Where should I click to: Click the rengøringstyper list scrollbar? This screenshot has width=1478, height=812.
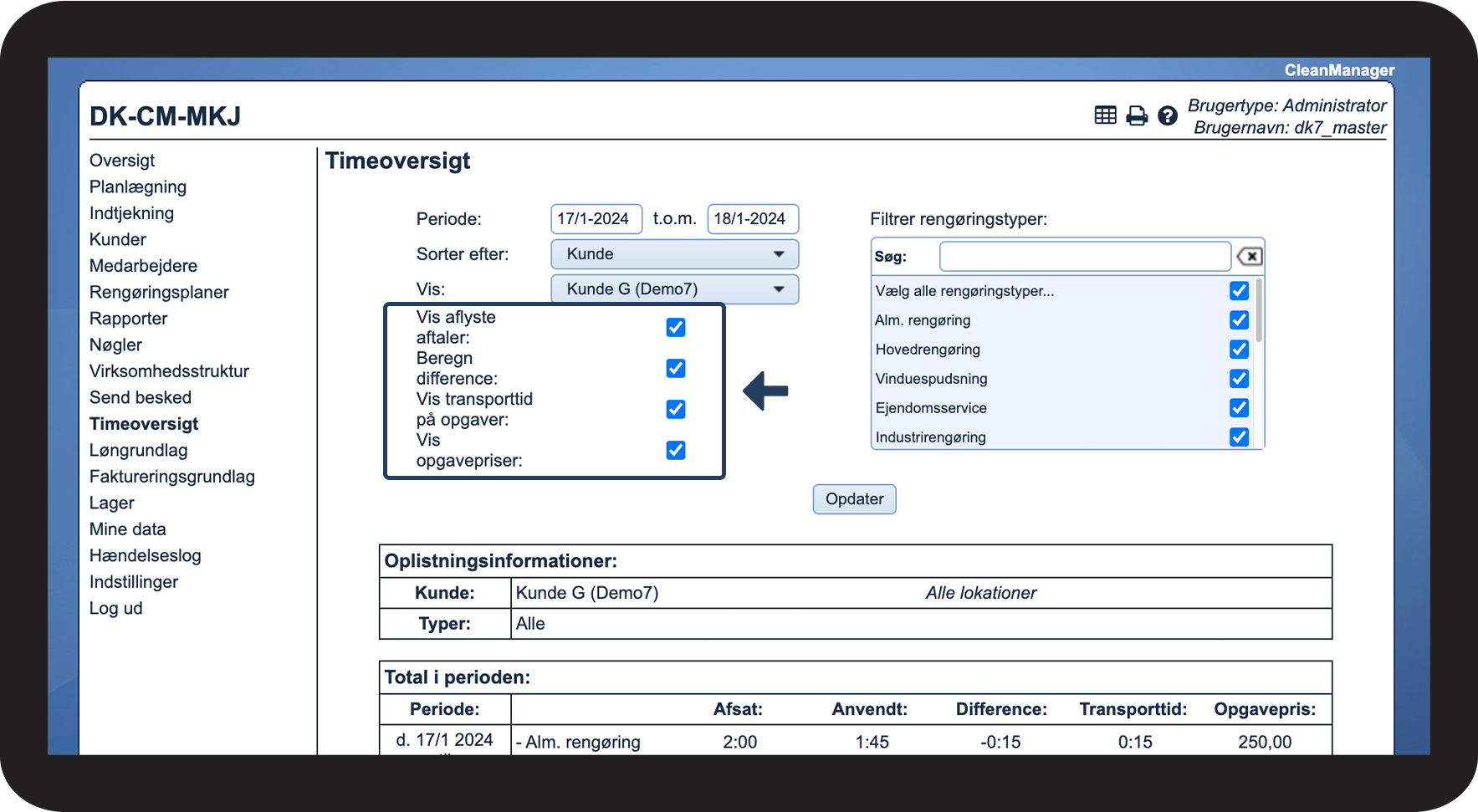click(x=1259, y=311)
